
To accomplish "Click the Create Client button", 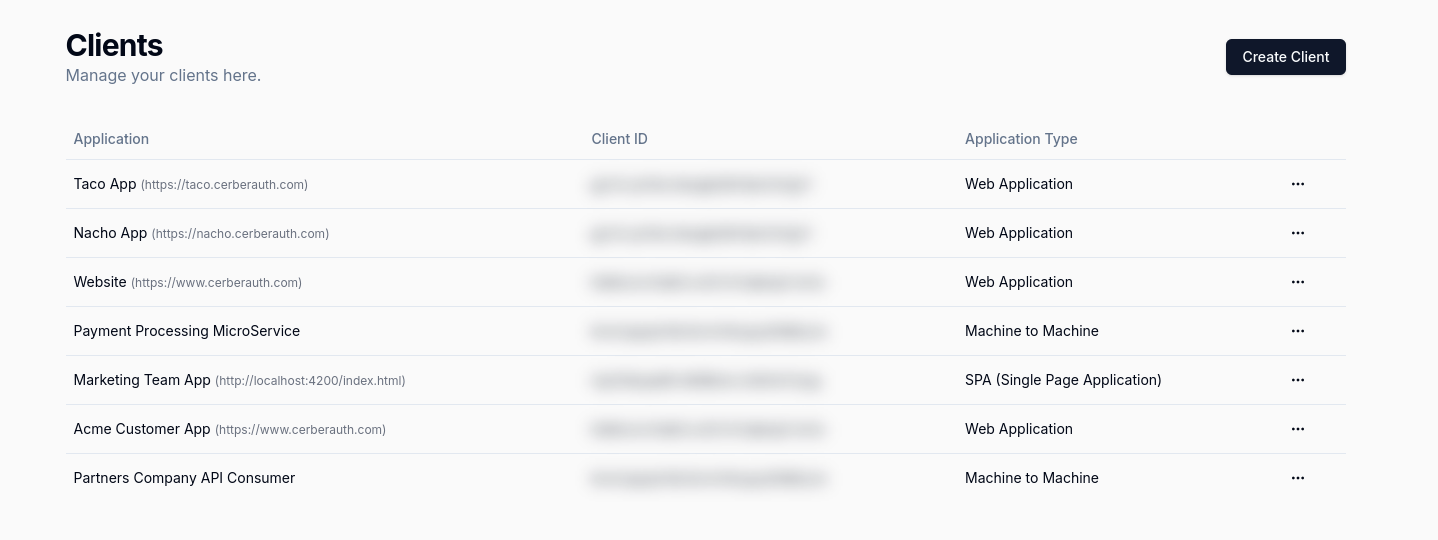I will coord(1285,57).
